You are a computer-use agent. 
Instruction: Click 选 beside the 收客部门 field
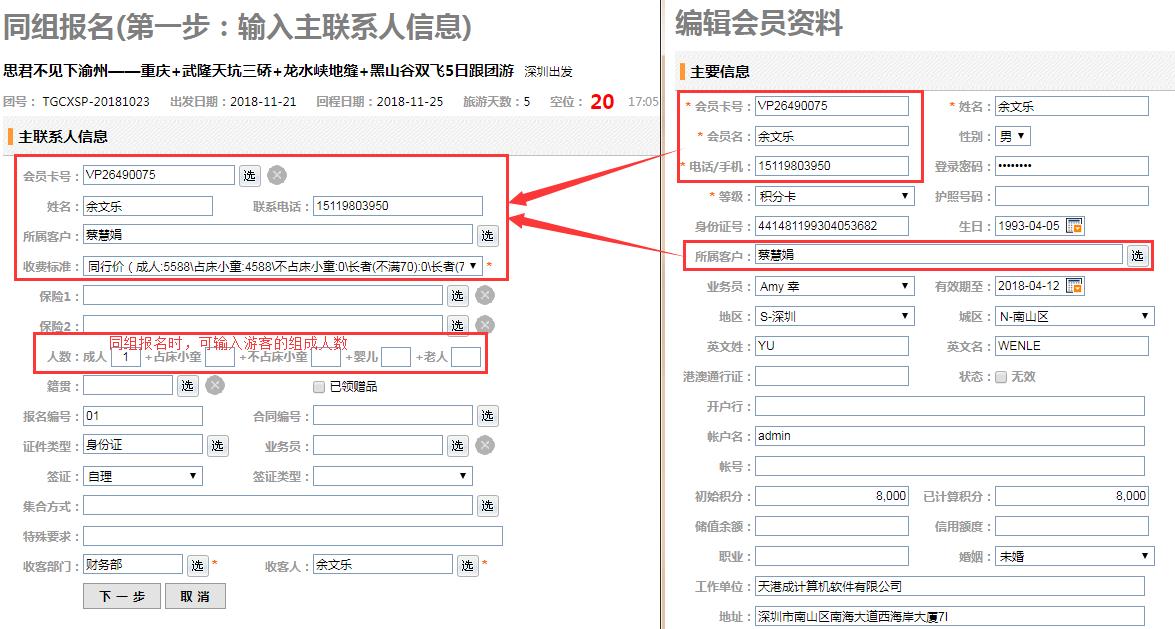197,565
